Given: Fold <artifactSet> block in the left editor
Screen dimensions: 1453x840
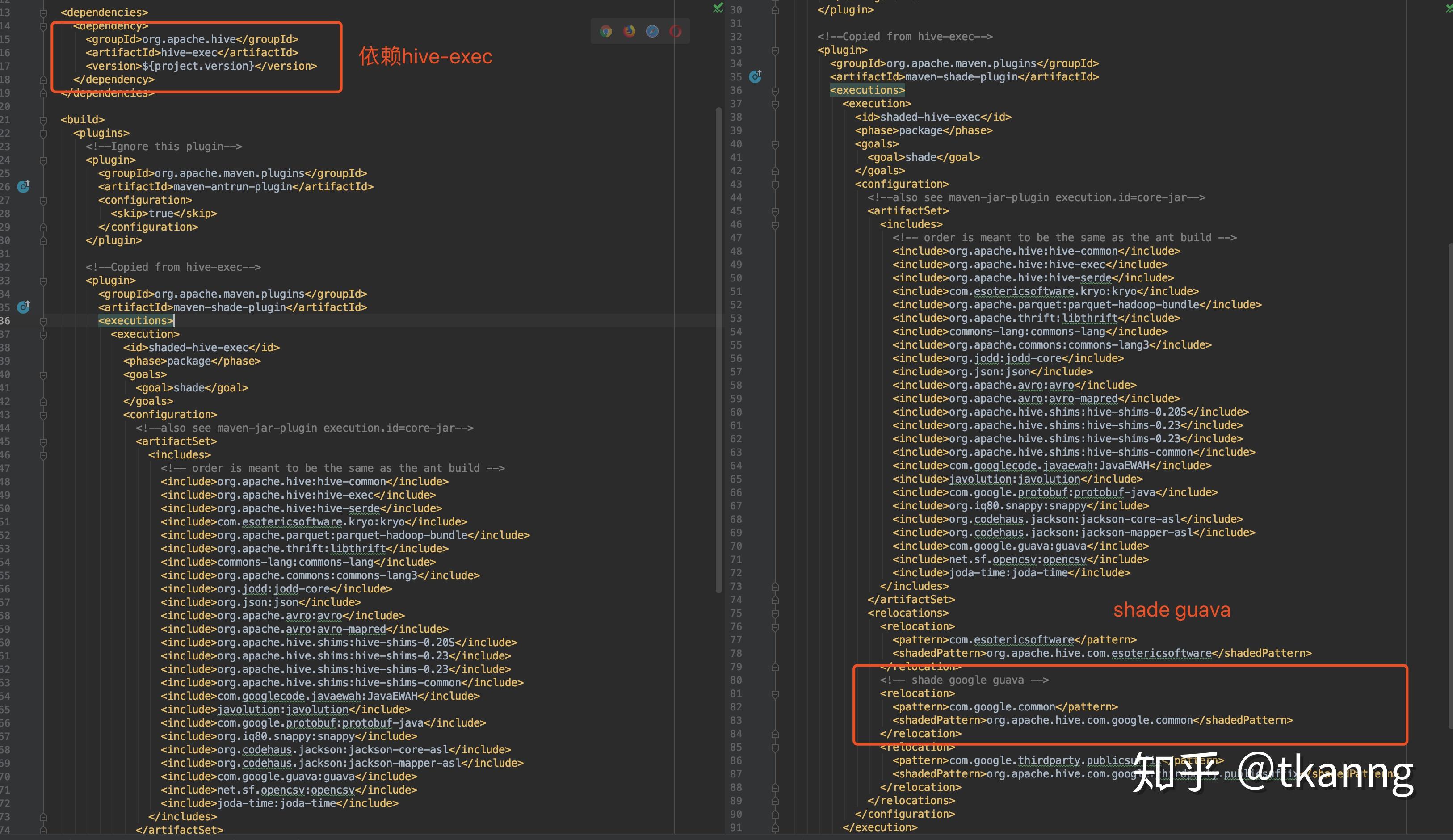Looking at the screenshot, I should point(43,441).
